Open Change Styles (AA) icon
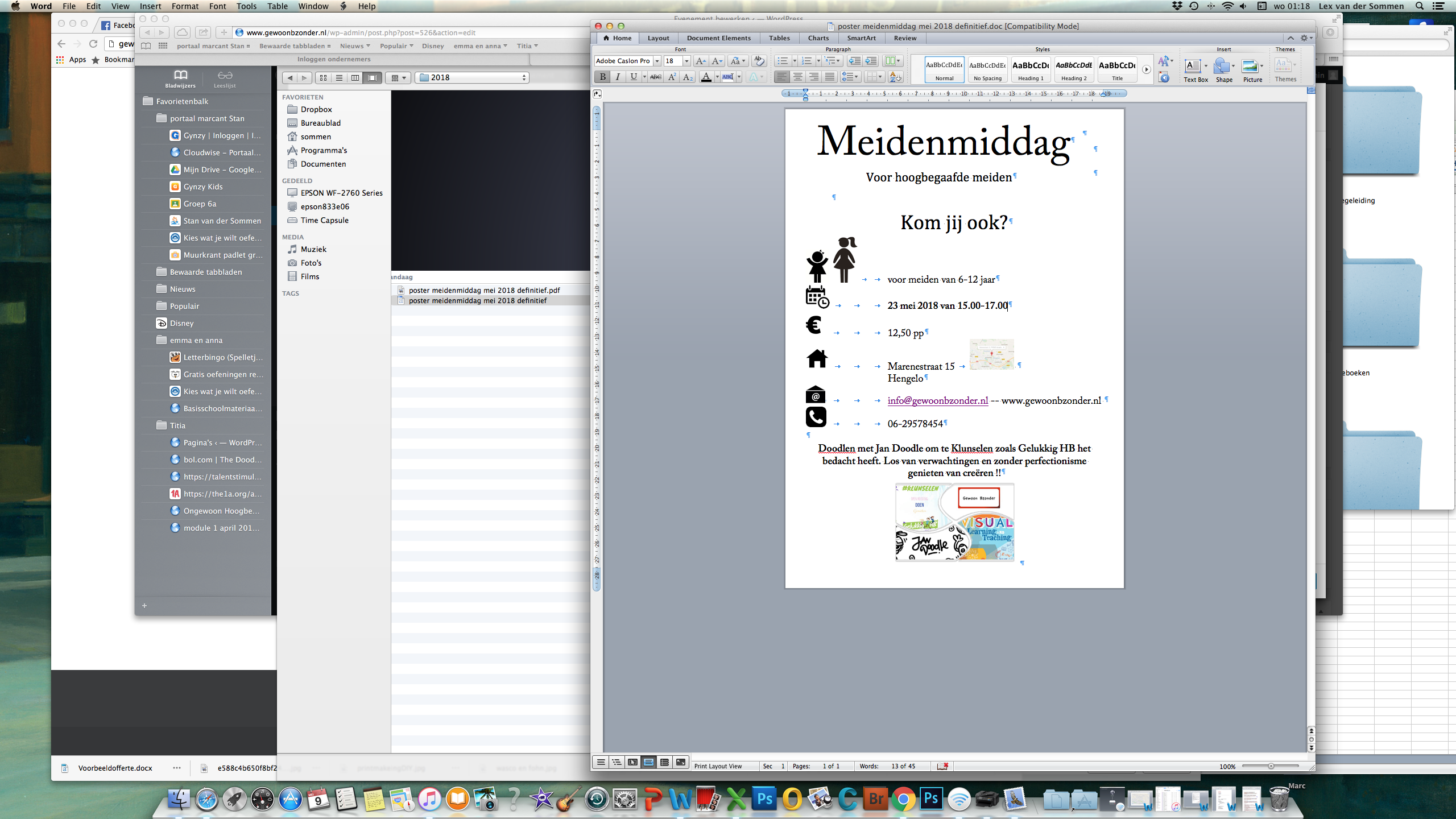 [1165, 61]
